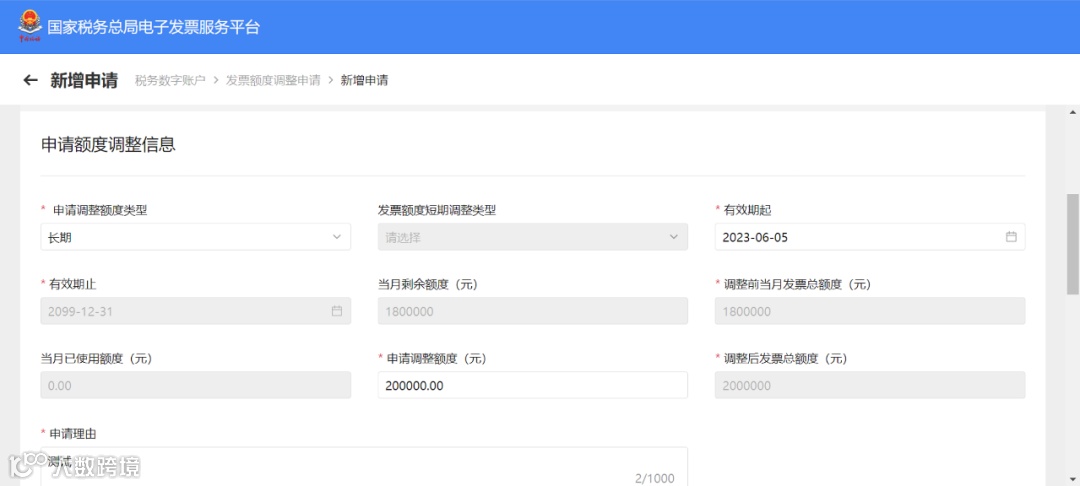Viewport: 1080px width, 486px height.
Task: Click the 有效期止 field showing 2099-12-31
Action: 196,311
